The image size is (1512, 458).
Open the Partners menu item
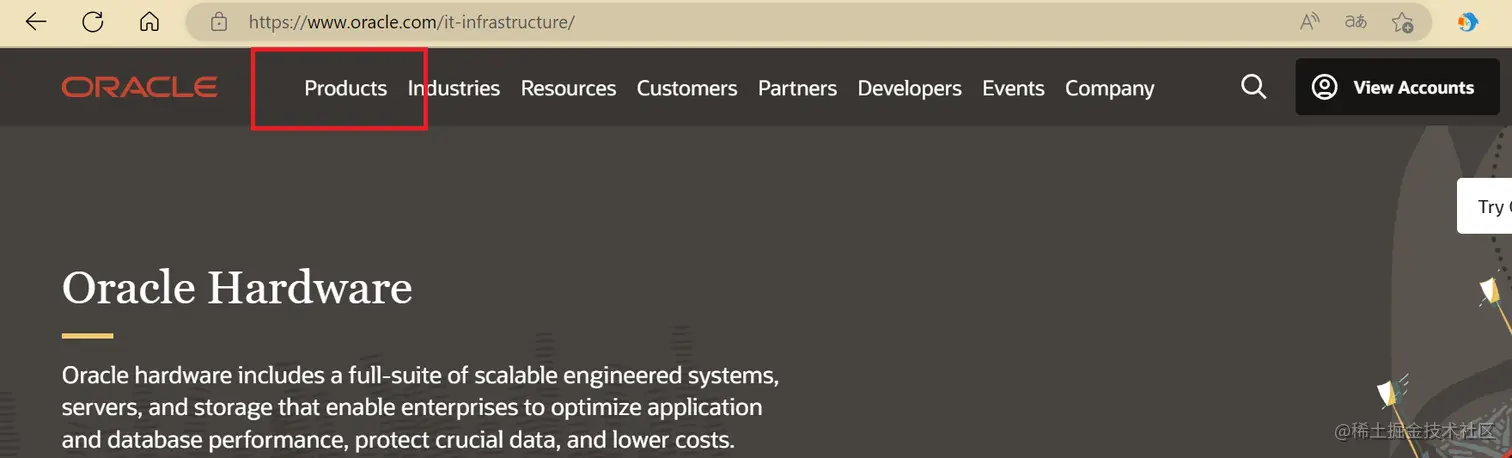(x=797, y=88)
